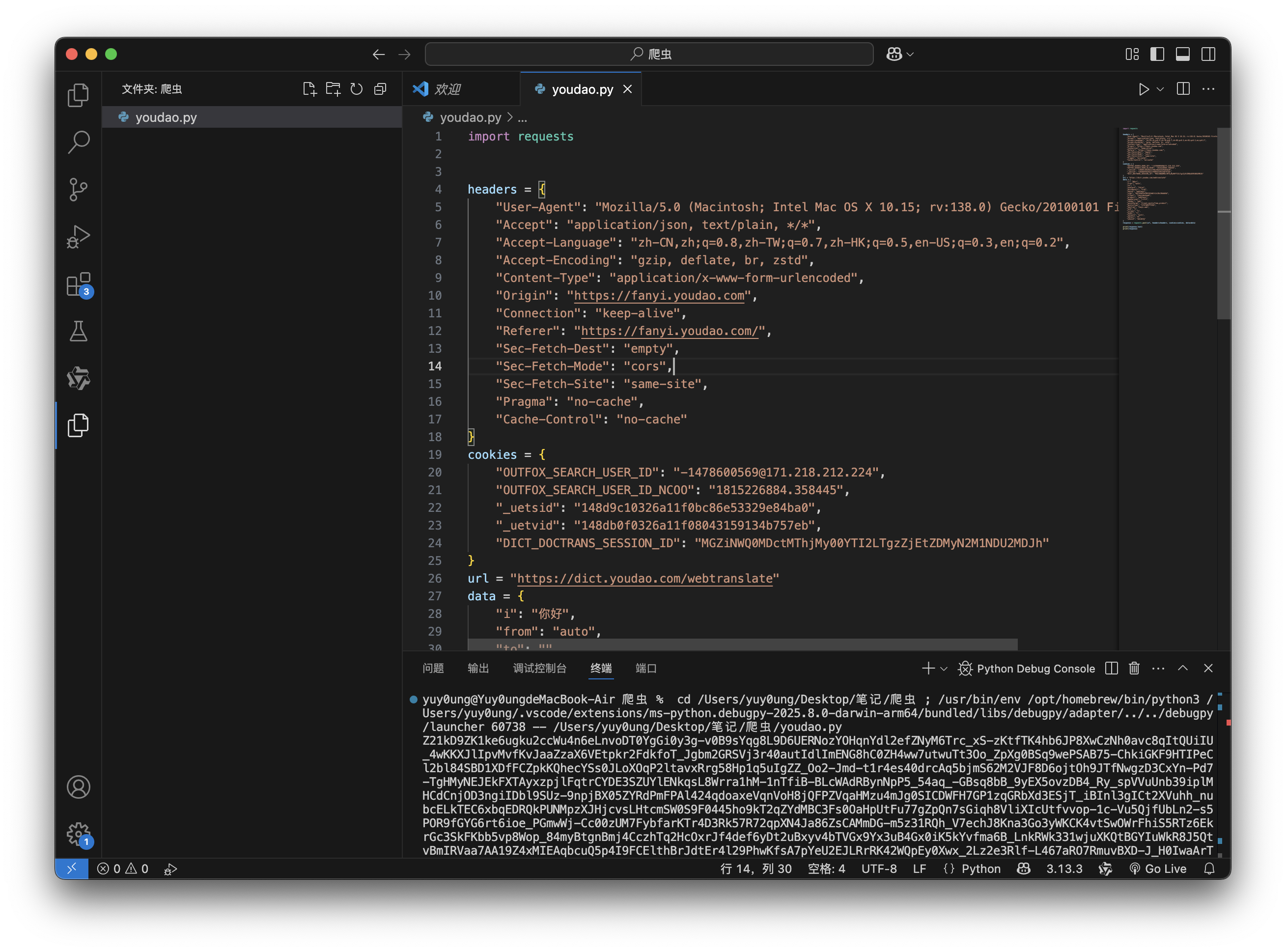Screen dimensions: 1286x952
Task: Open the new terminal launch profile dropdown
Action: (944, 669)
